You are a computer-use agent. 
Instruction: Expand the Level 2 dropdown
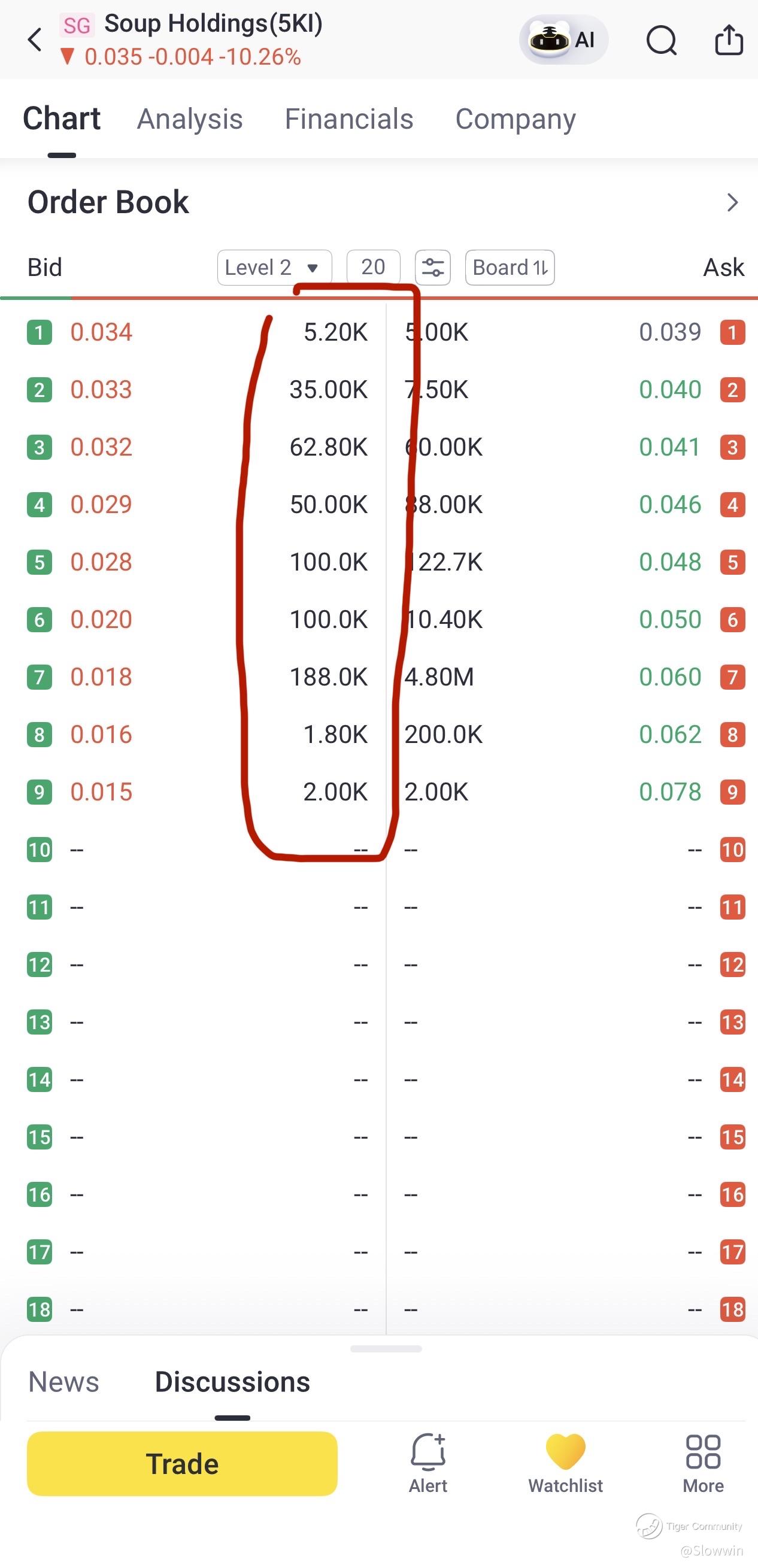coord(275,267)
